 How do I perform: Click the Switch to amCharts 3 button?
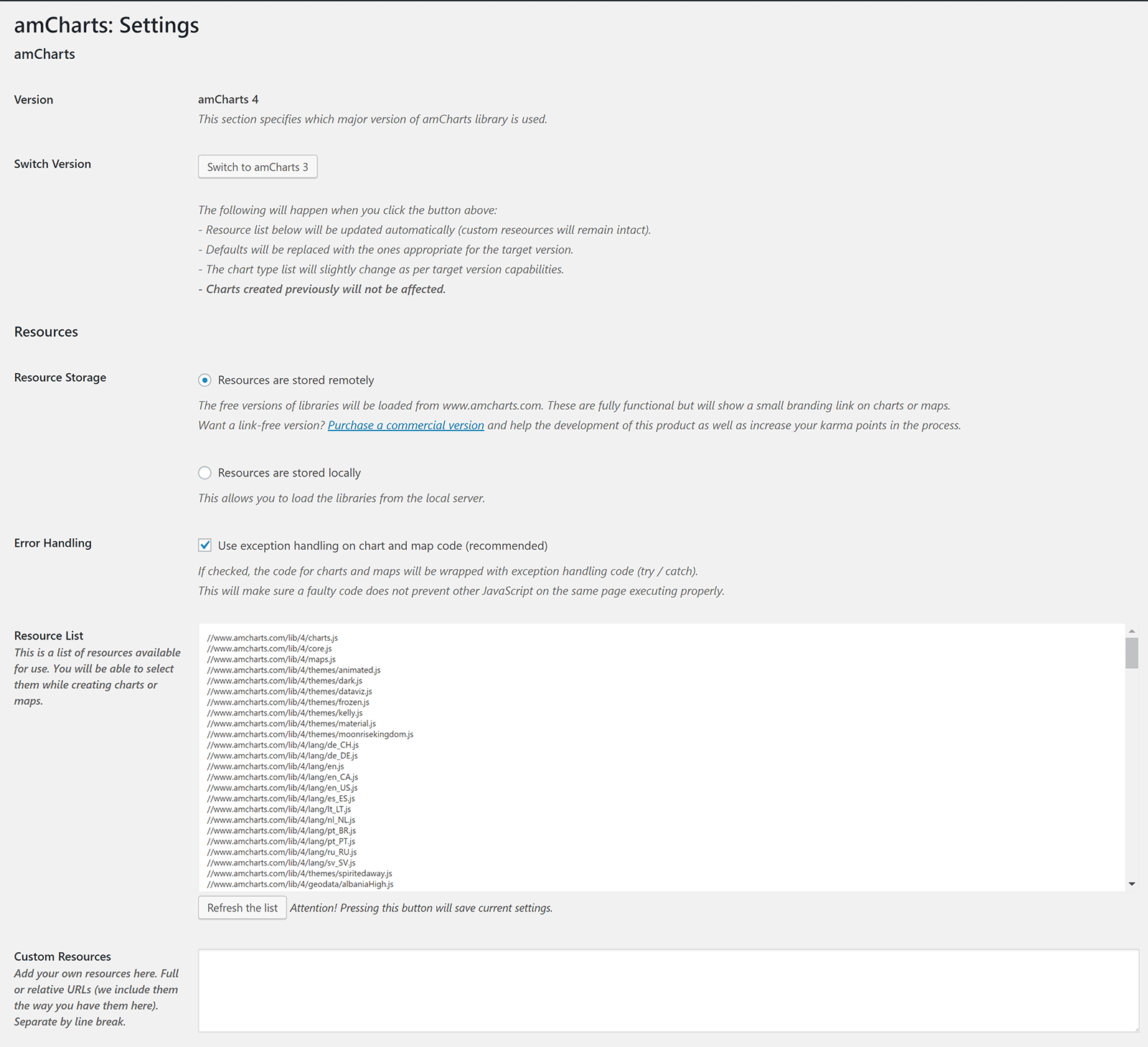point(258,166)
